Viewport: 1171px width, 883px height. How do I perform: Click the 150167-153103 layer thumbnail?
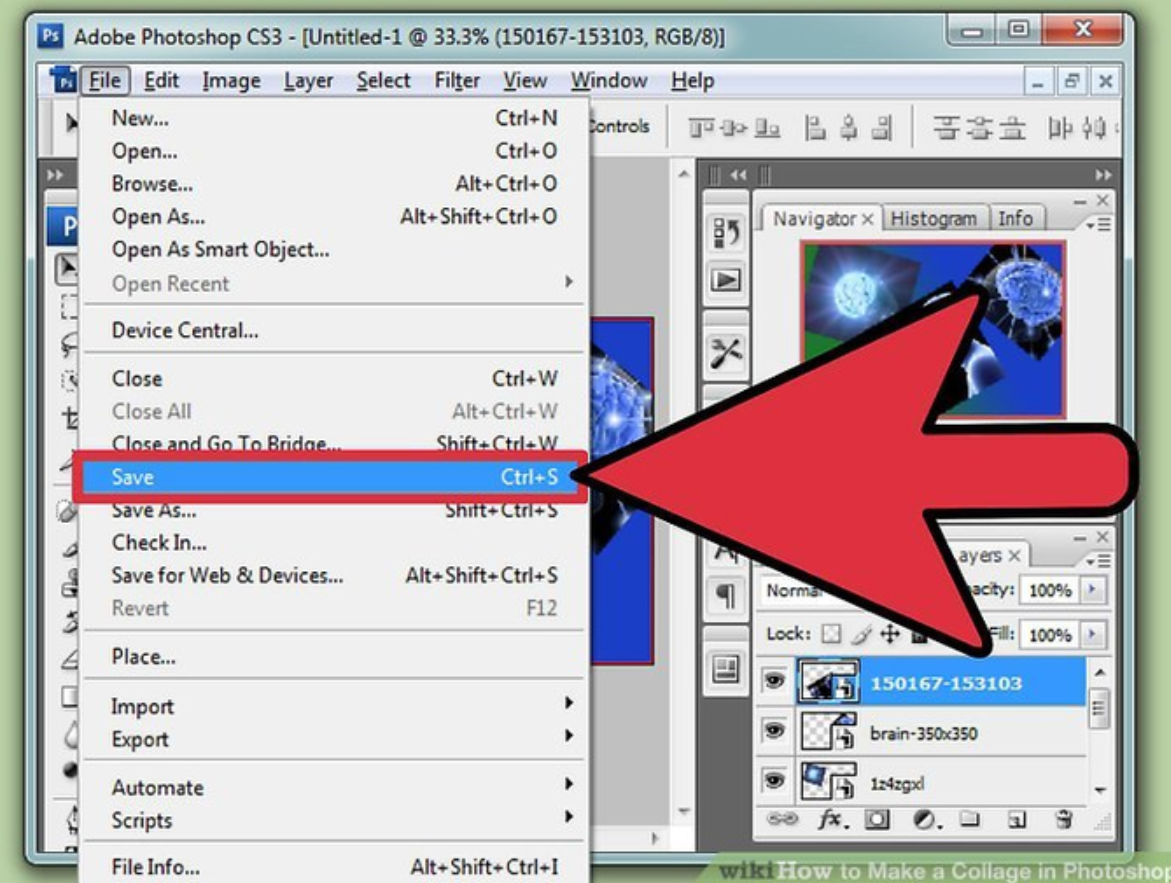(x=828, y=681)
